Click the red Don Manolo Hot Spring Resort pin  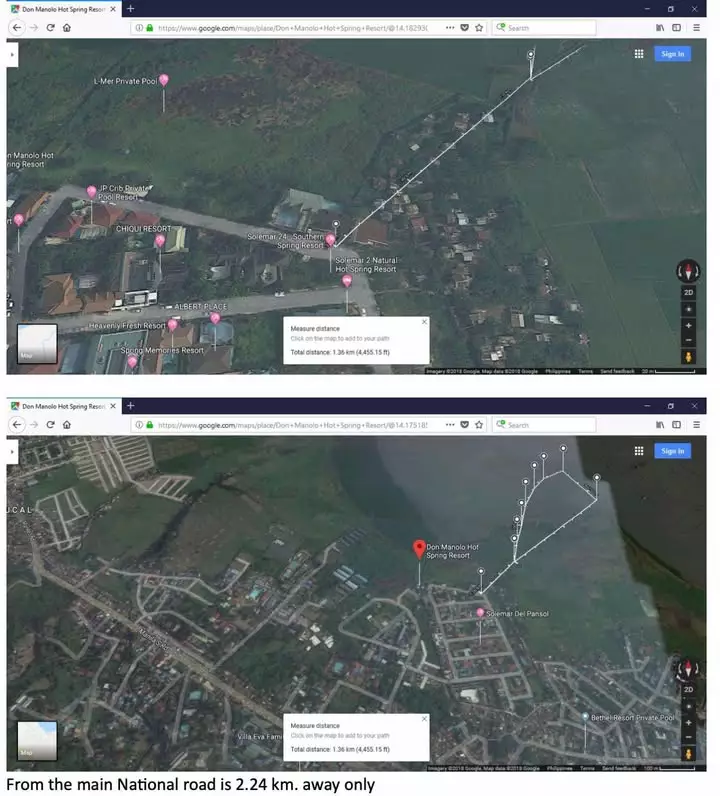tap(419, 549)
